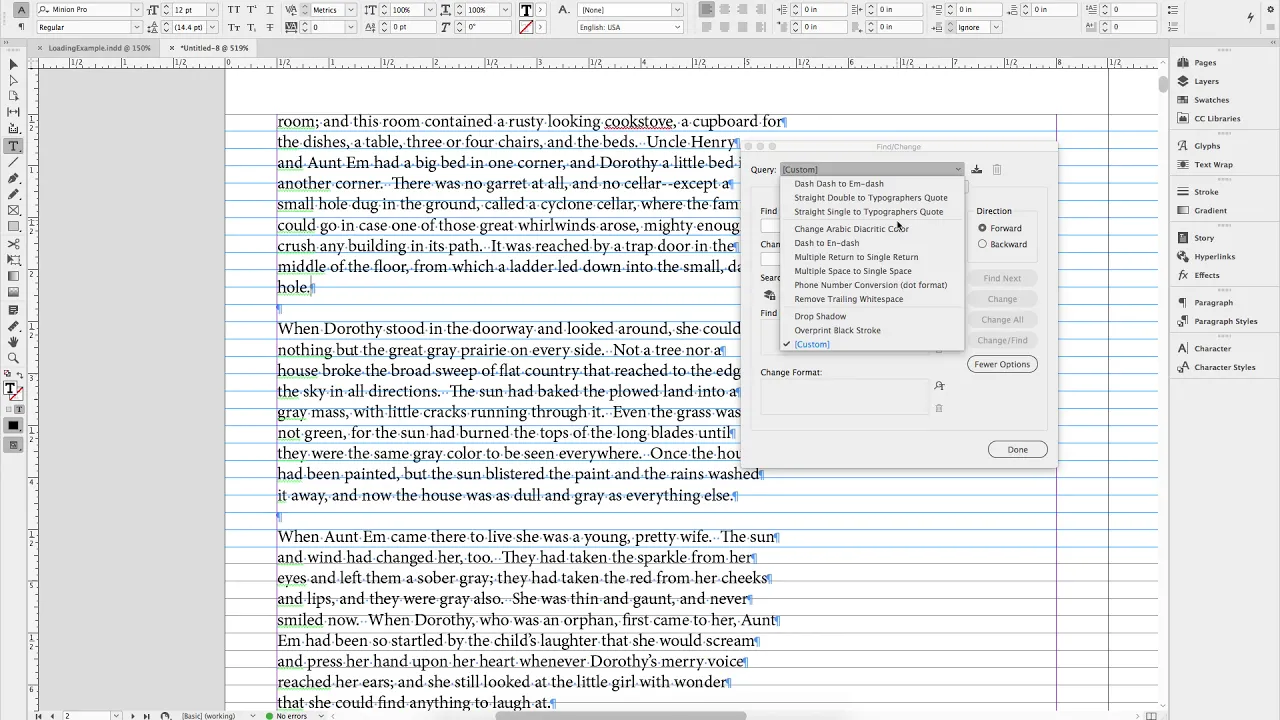Click the stroke none swatch in control bar
This screenshot has width=1280, height=720.
tap(526, 27)
